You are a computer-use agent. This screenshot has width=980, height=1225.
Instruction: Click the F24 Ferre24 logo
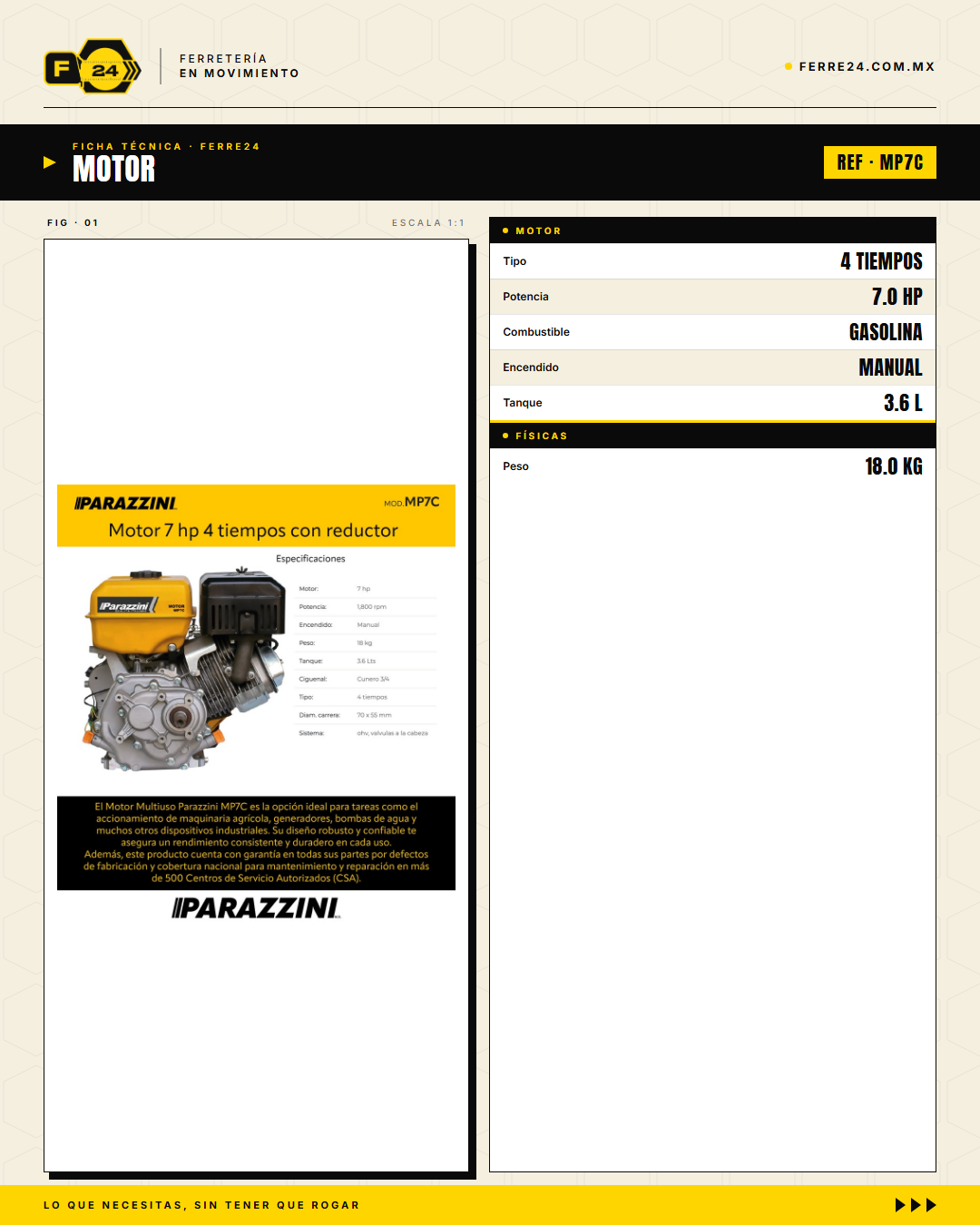93,66
